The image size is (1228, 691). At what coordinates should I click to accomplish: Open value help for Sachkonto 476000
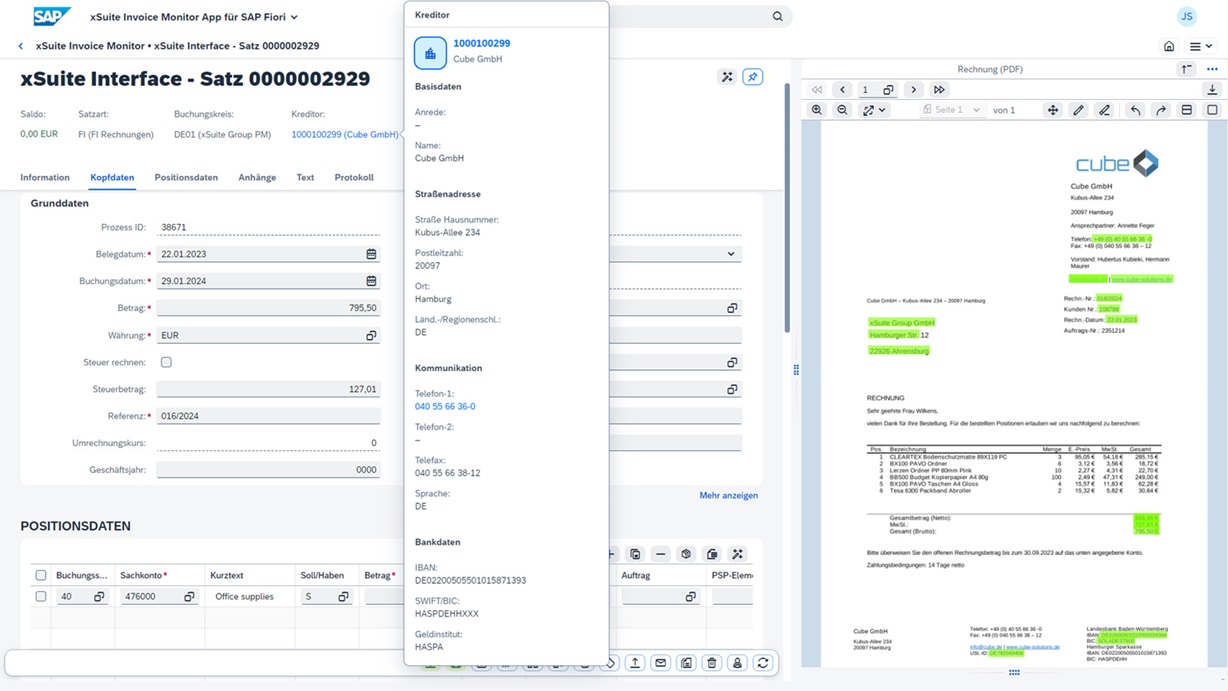tap(189, 597)
